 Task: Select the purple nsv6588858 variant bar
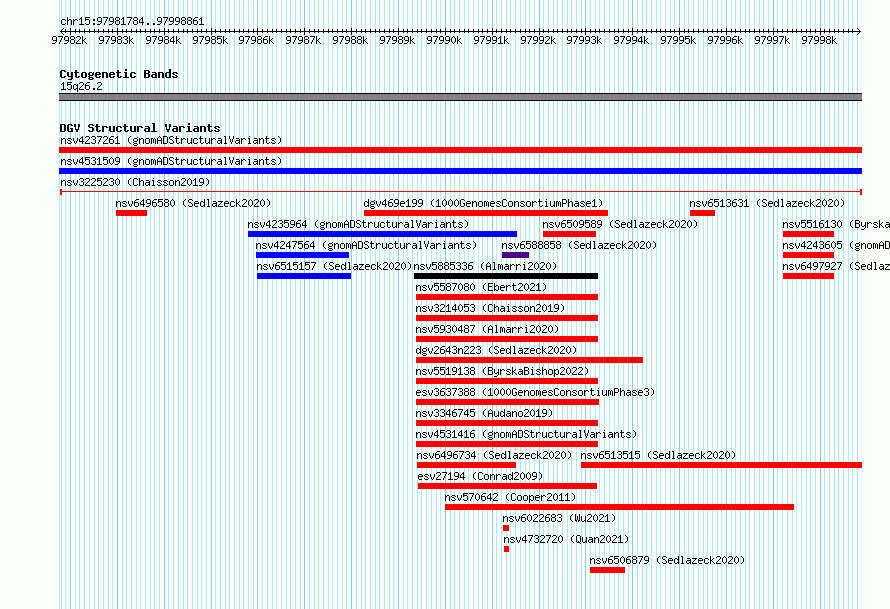pos(515,255)
